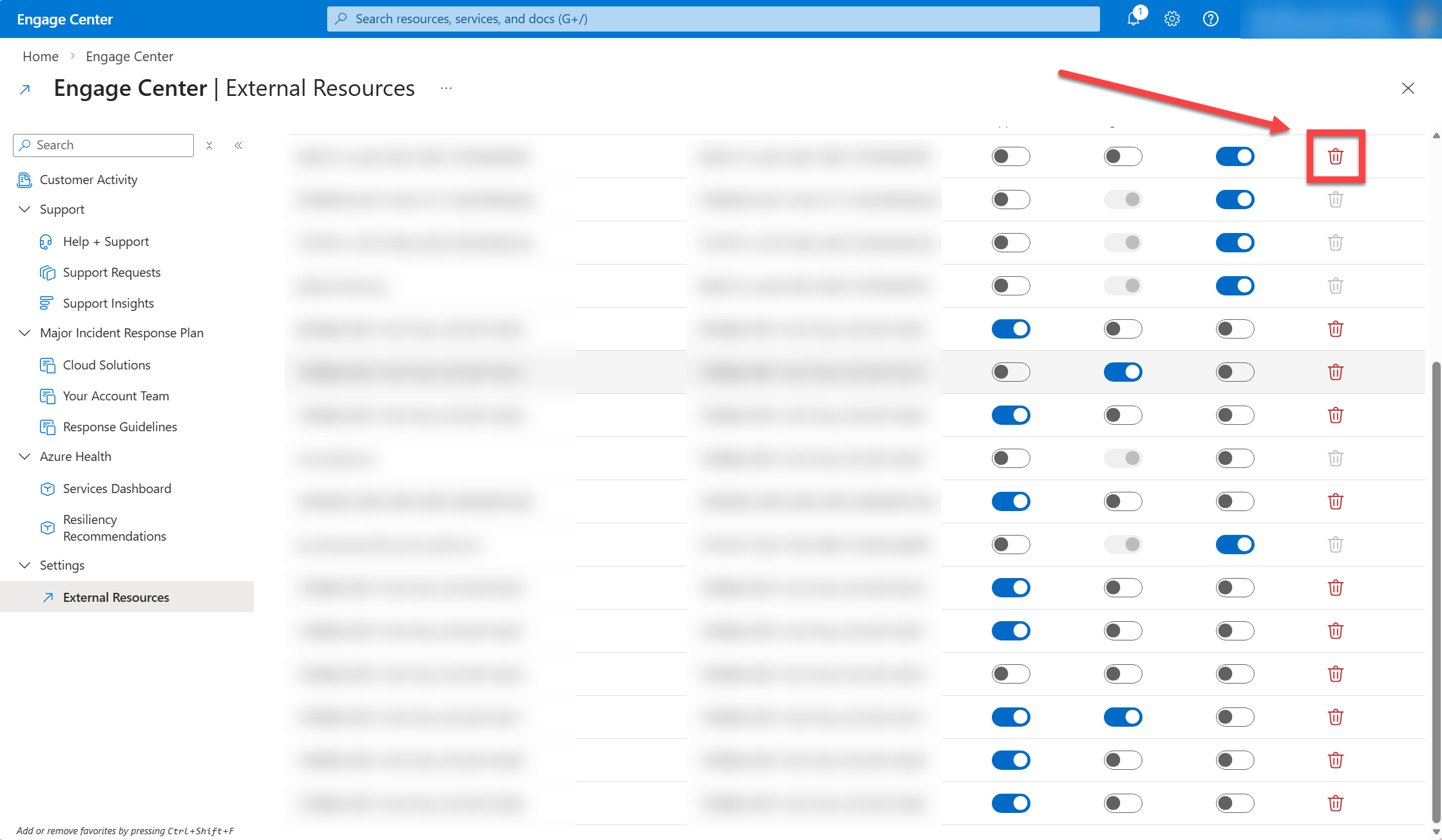Turn off the first toggle in the fifth row
The height and width of the screenshot is (840, 1442).
pyautogui.click(x=1011, y=329)
